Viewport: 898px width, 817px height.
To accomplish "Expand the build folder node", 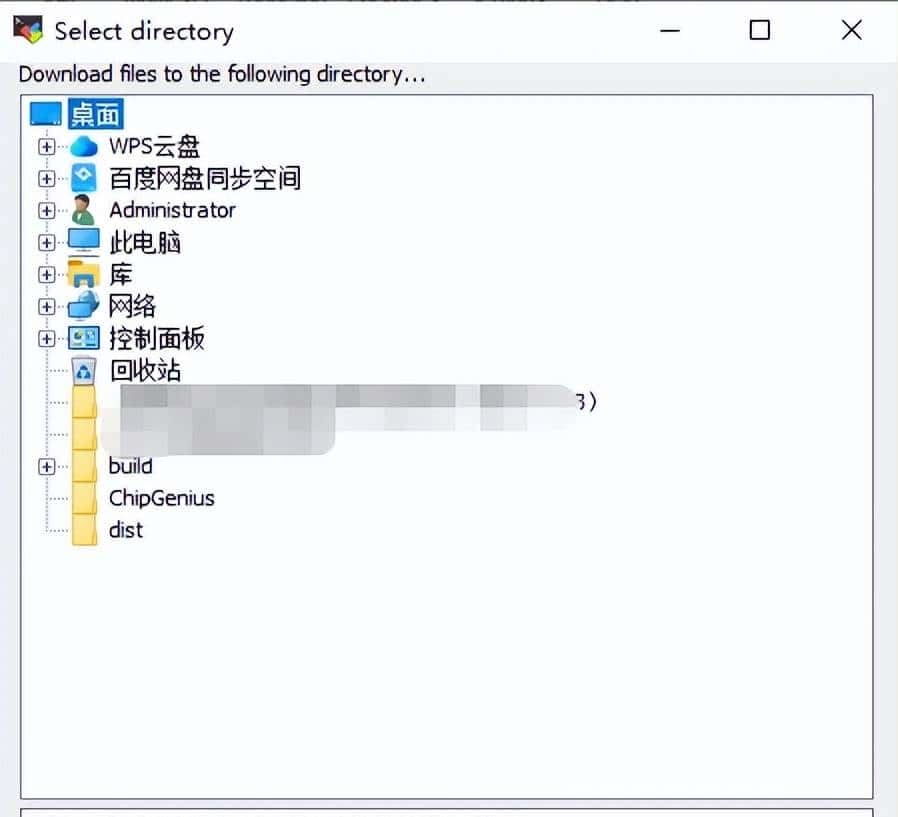I will tap(46, 466).
